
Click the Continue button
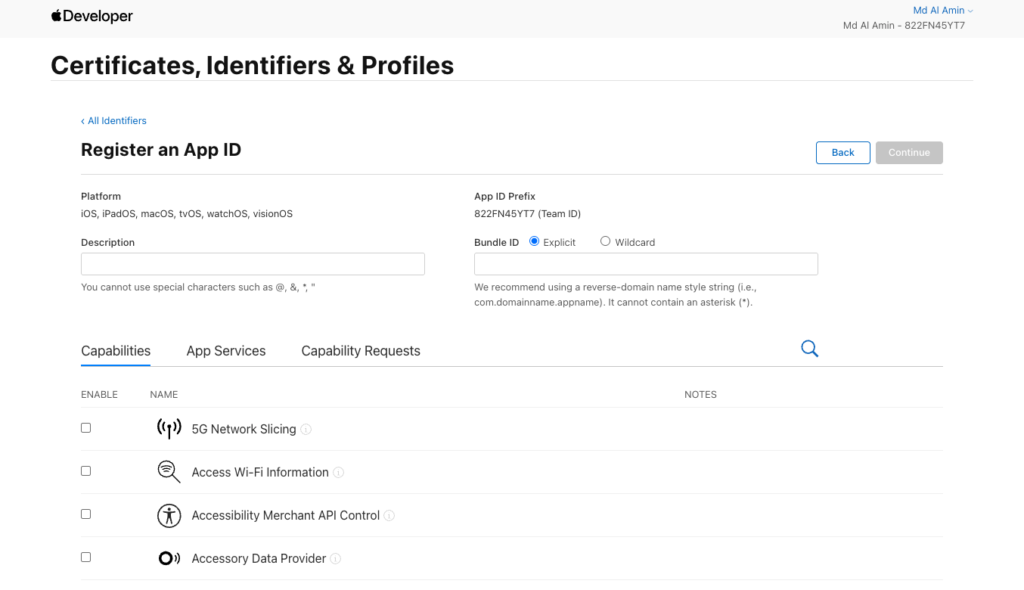(909, 152)
